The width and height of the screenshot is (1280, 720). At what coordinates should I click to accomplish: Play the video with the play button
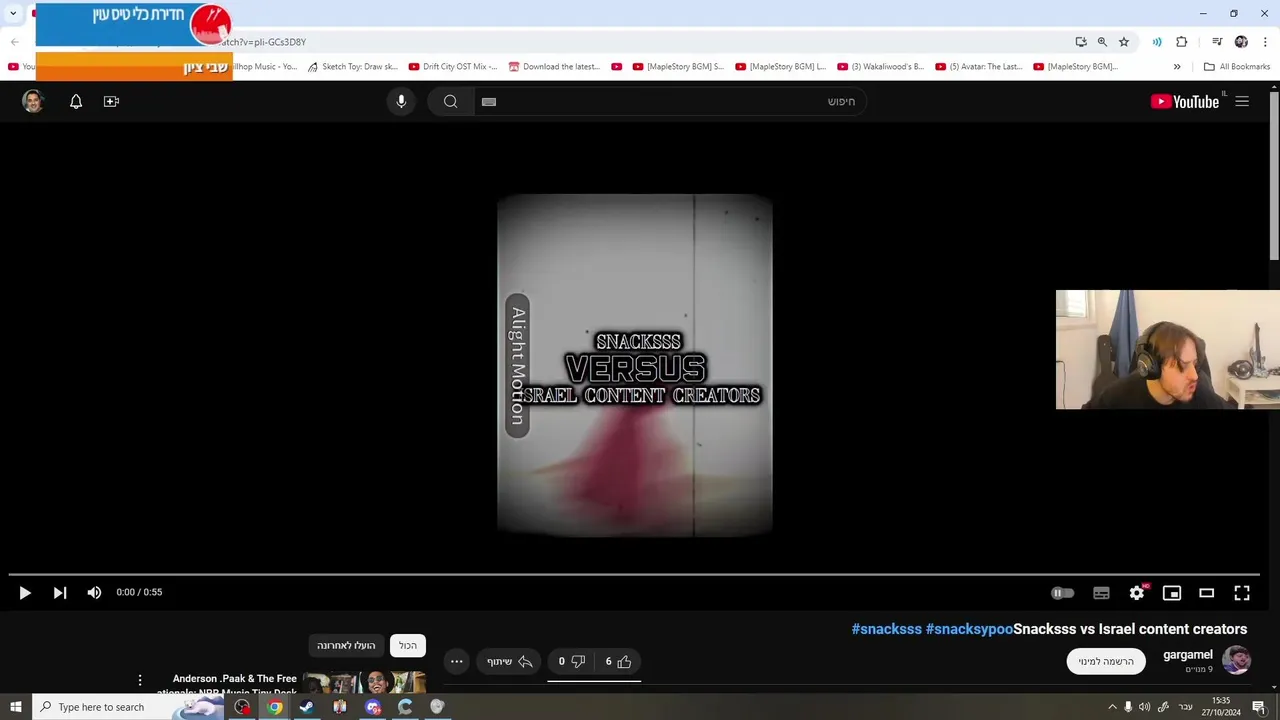click(x=25, y=593)
